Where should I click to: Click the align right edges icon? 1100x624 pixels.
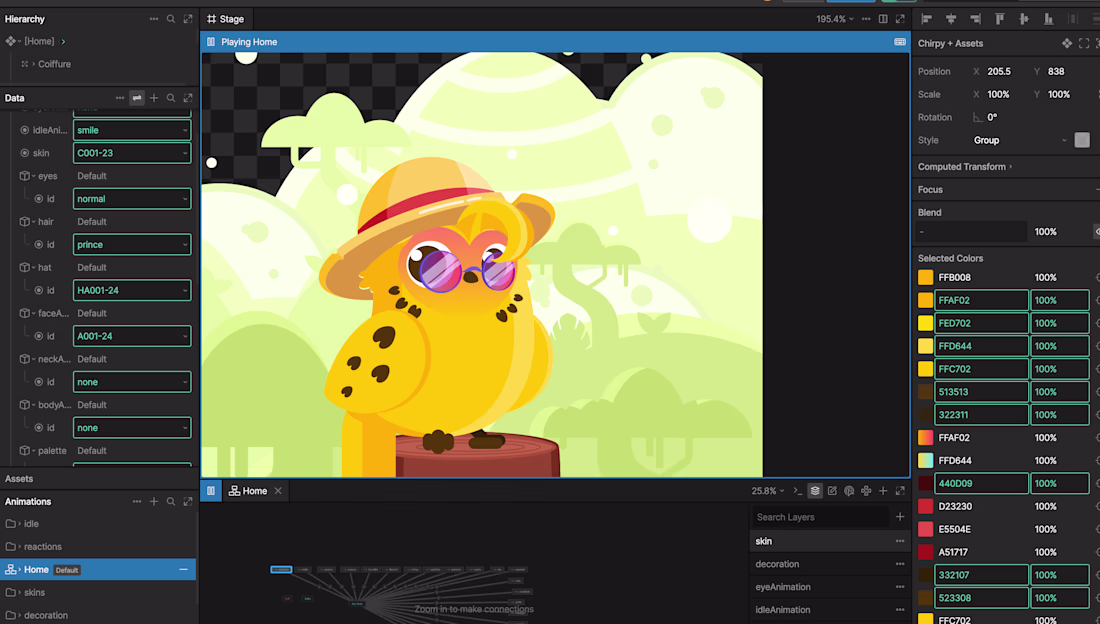pos(975,19)
